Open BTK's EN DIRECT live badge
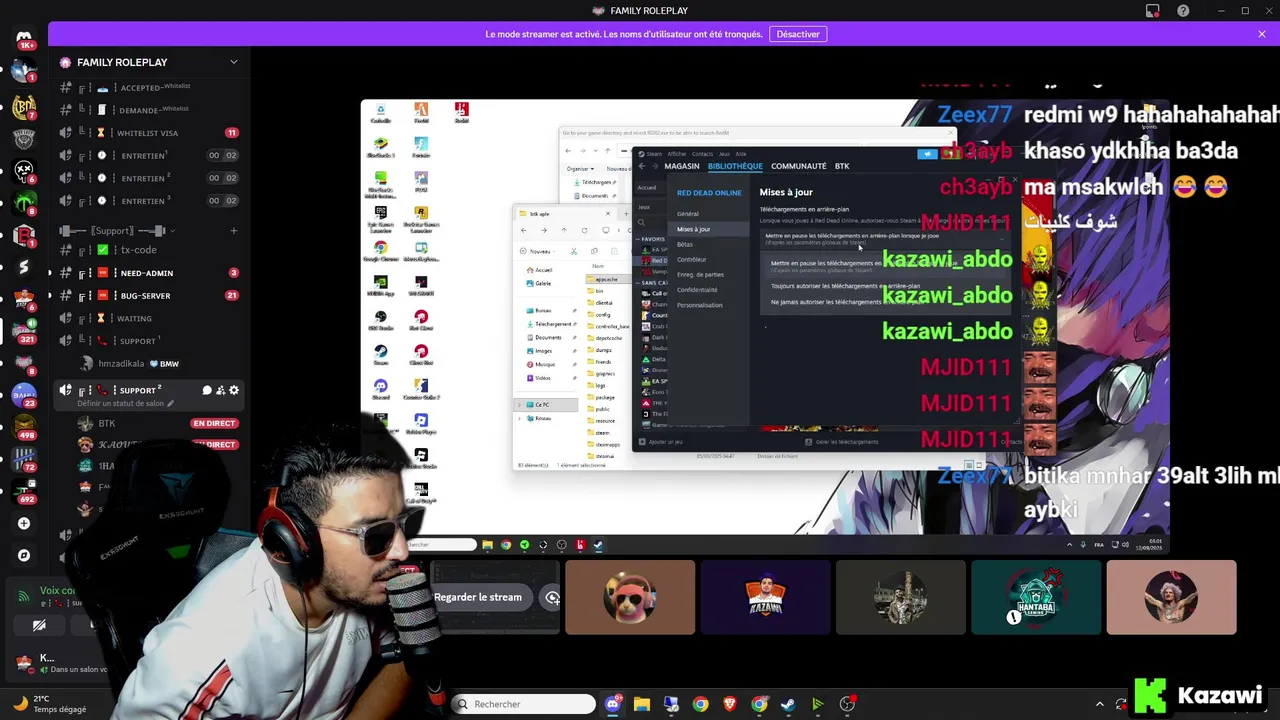This screenshot has height=720, width=1280. tap(214, 424)
